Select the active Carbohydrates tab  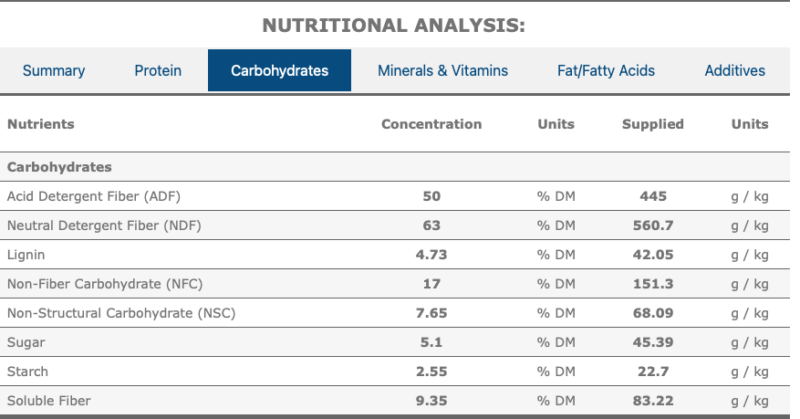[x=279, y=71]
